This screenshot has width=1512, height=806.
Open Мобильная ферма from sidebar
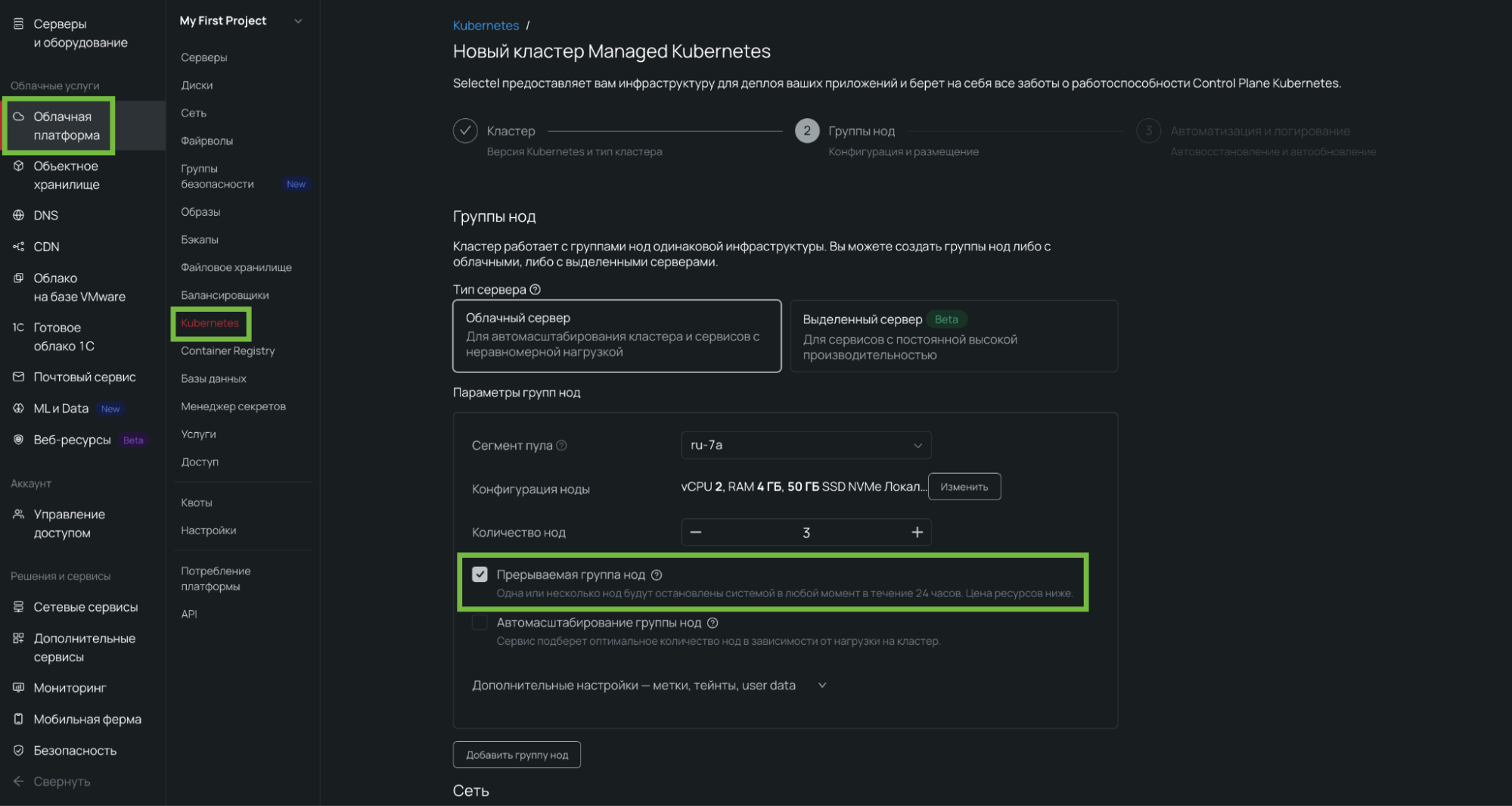(87, 719)
